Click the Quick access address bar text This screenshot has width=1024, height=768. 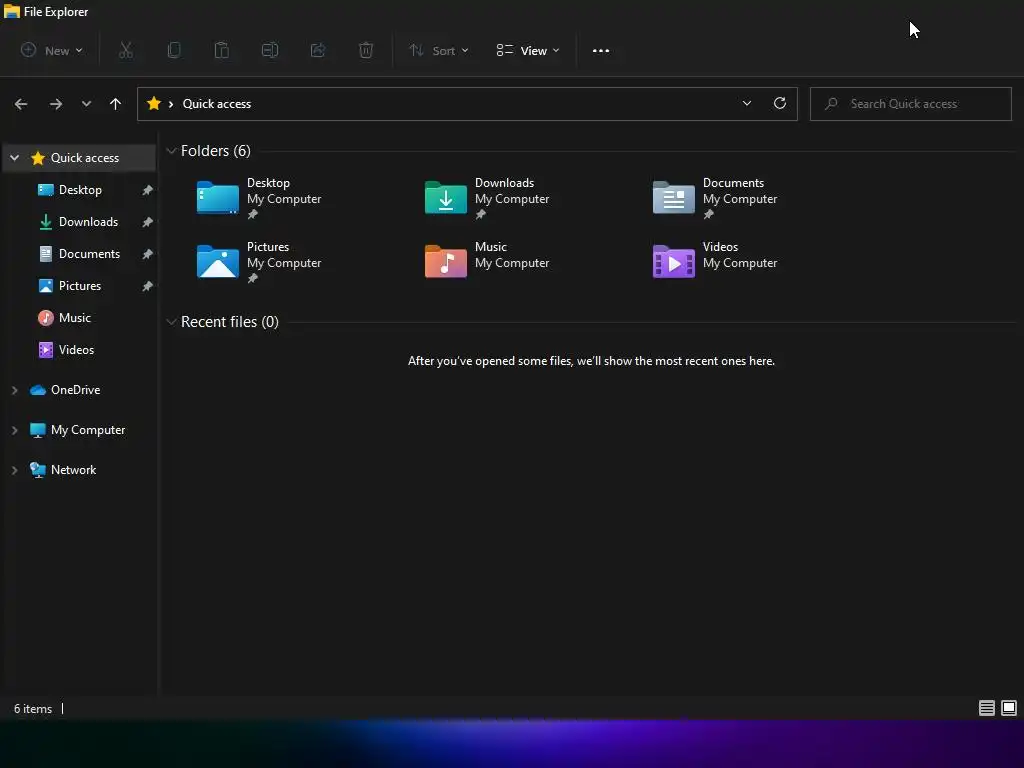(x=217, y=104)
